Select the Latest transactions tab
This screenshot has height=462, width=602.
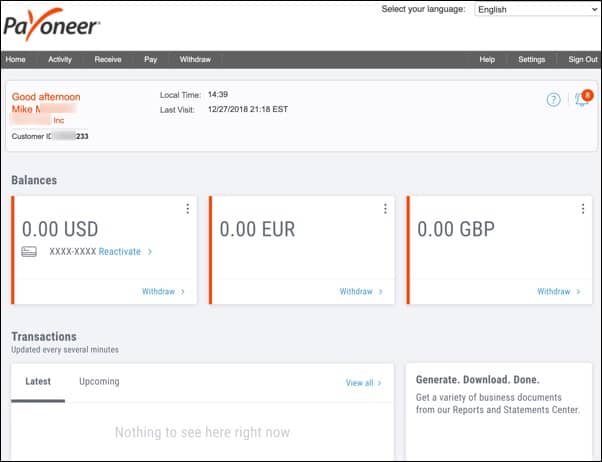pyautogui.click(x=38, y=382)
